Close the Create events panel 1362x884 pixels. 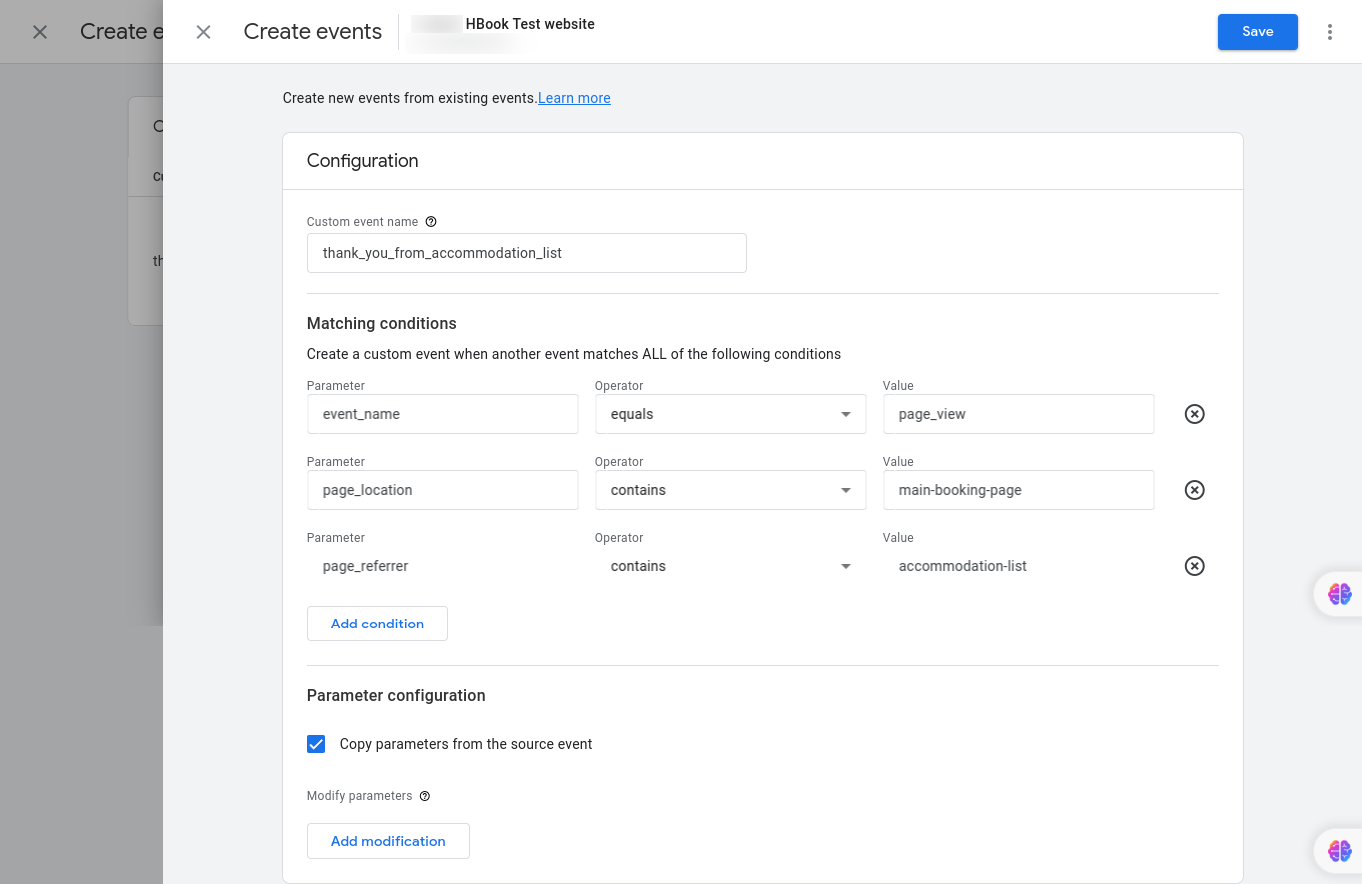[x=203, y=32]
